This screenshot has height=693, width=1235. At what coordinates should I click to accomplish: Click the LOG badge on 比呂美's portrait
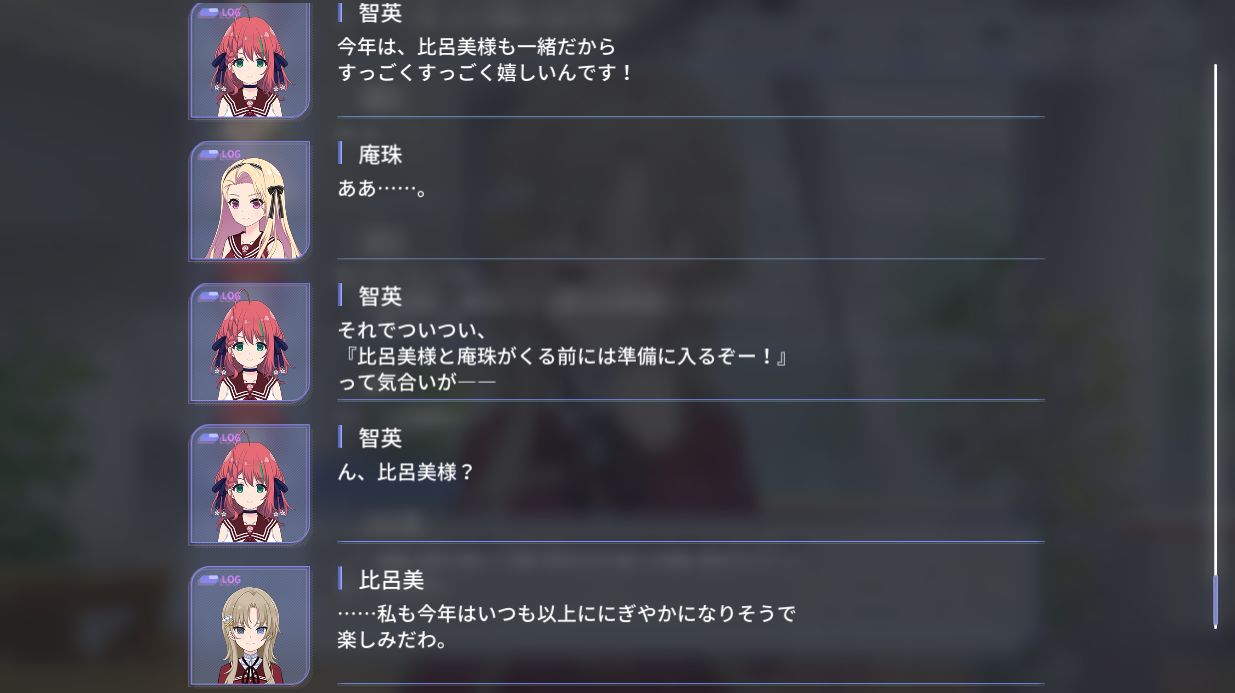click(x=220, y=580)
